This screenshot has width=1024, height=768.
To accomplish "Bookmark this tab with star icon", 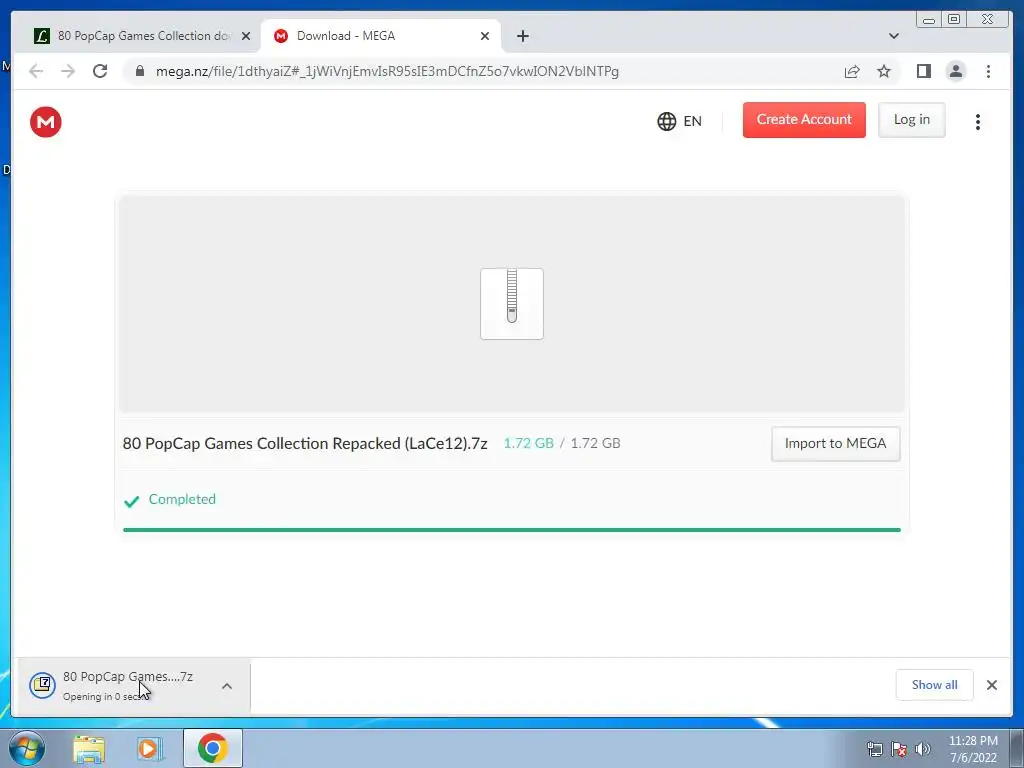I will tap(884, 71).
